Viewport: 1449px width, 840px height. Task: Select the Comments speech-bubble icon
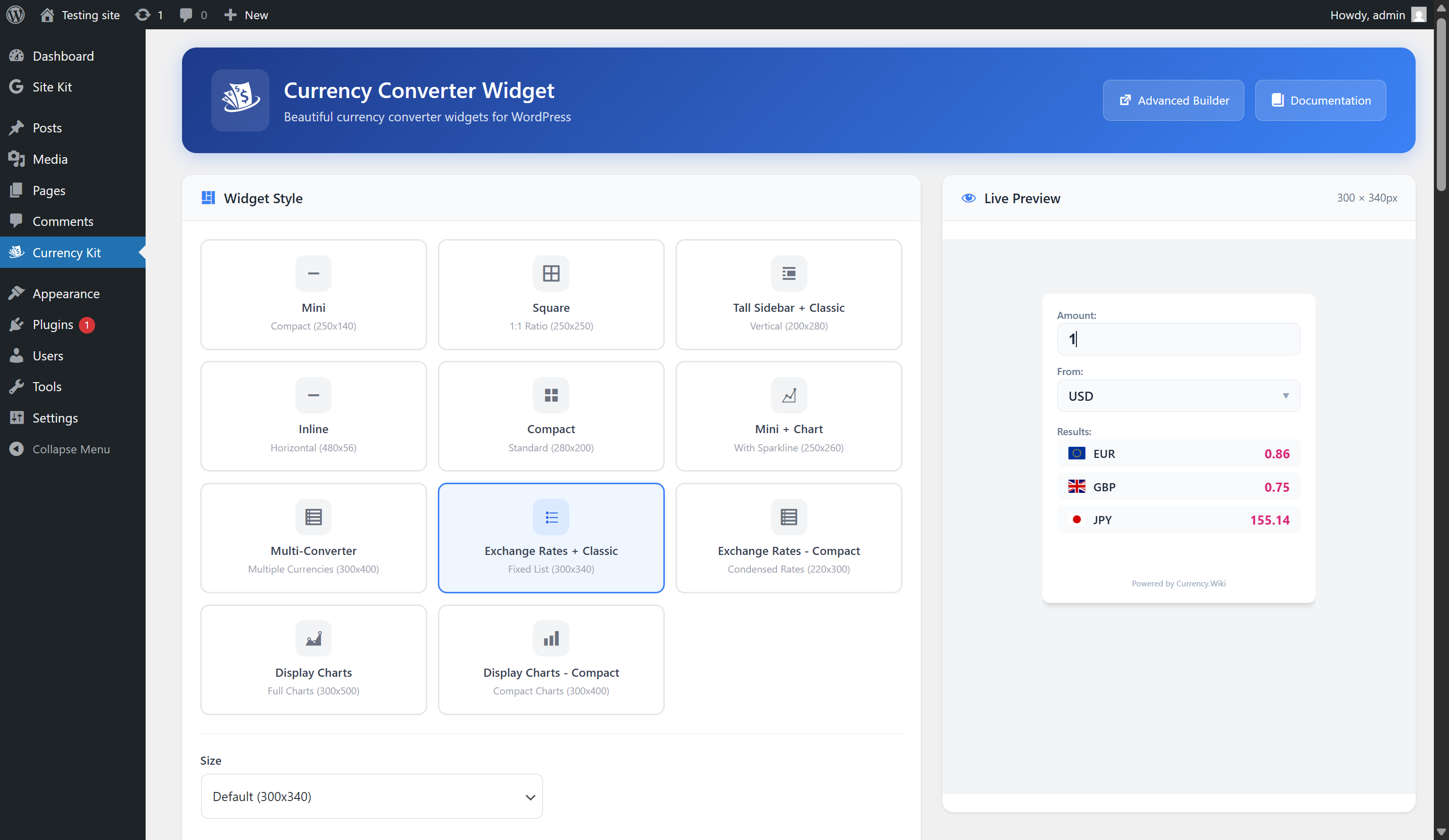click(16, 221)
